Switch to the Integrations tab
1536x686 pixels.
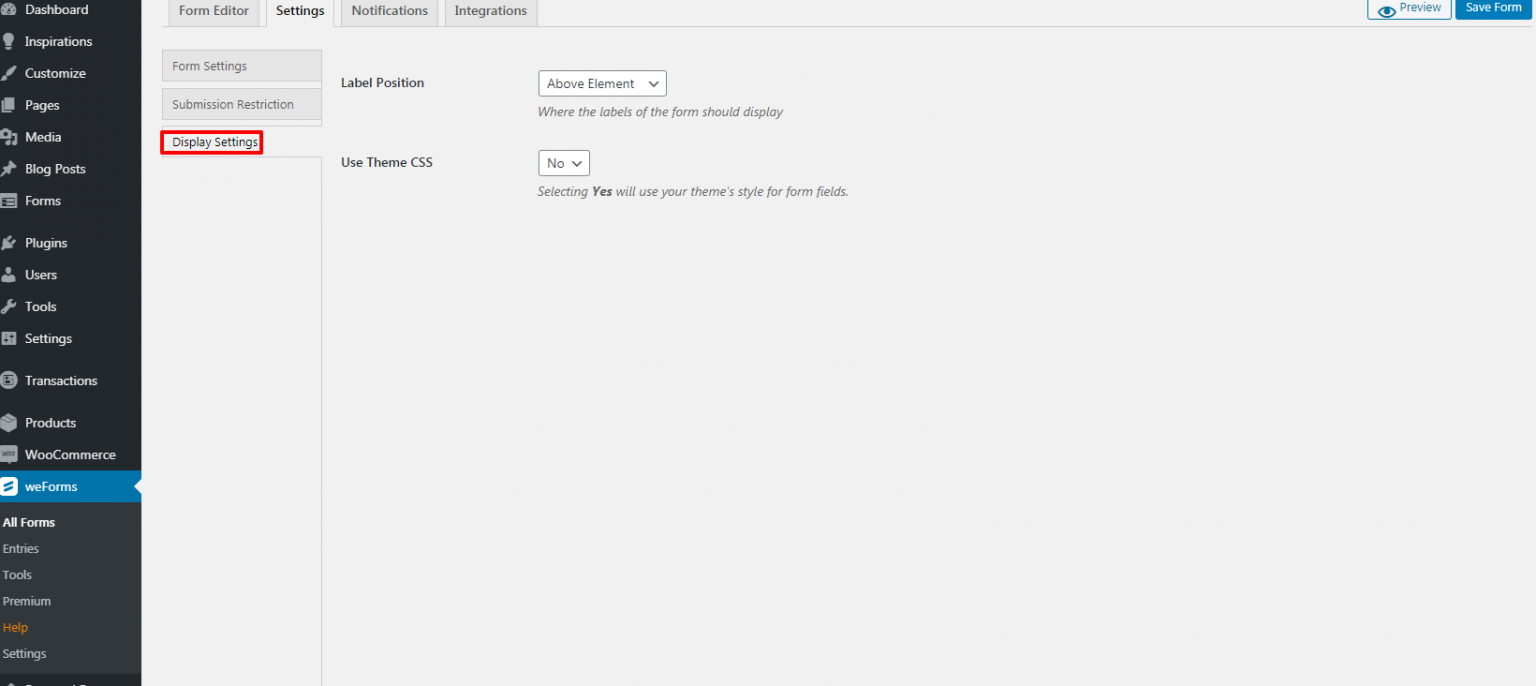point(490,11)
